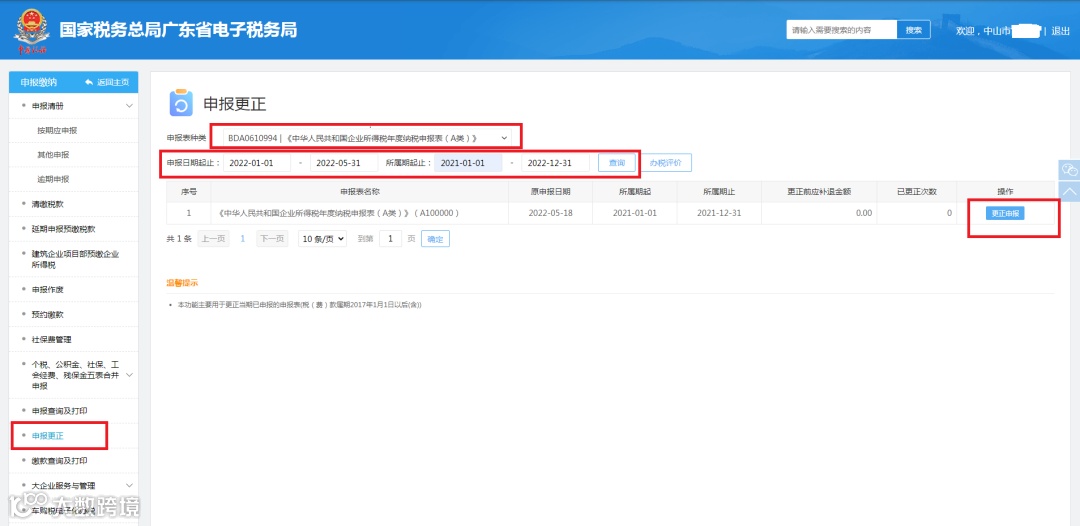Click the 温馨提示 heading
The width and height of the screenshot is (1080, 526).
183,283
